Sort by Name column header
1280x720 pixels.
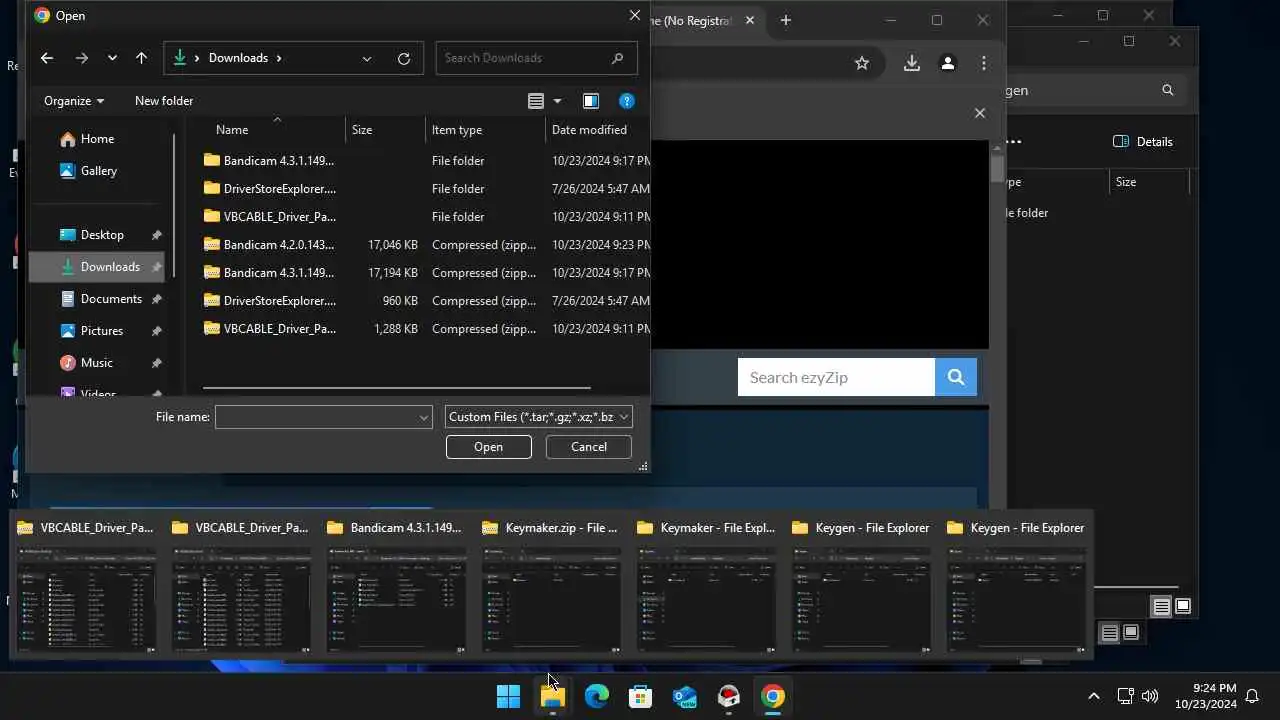232,130
